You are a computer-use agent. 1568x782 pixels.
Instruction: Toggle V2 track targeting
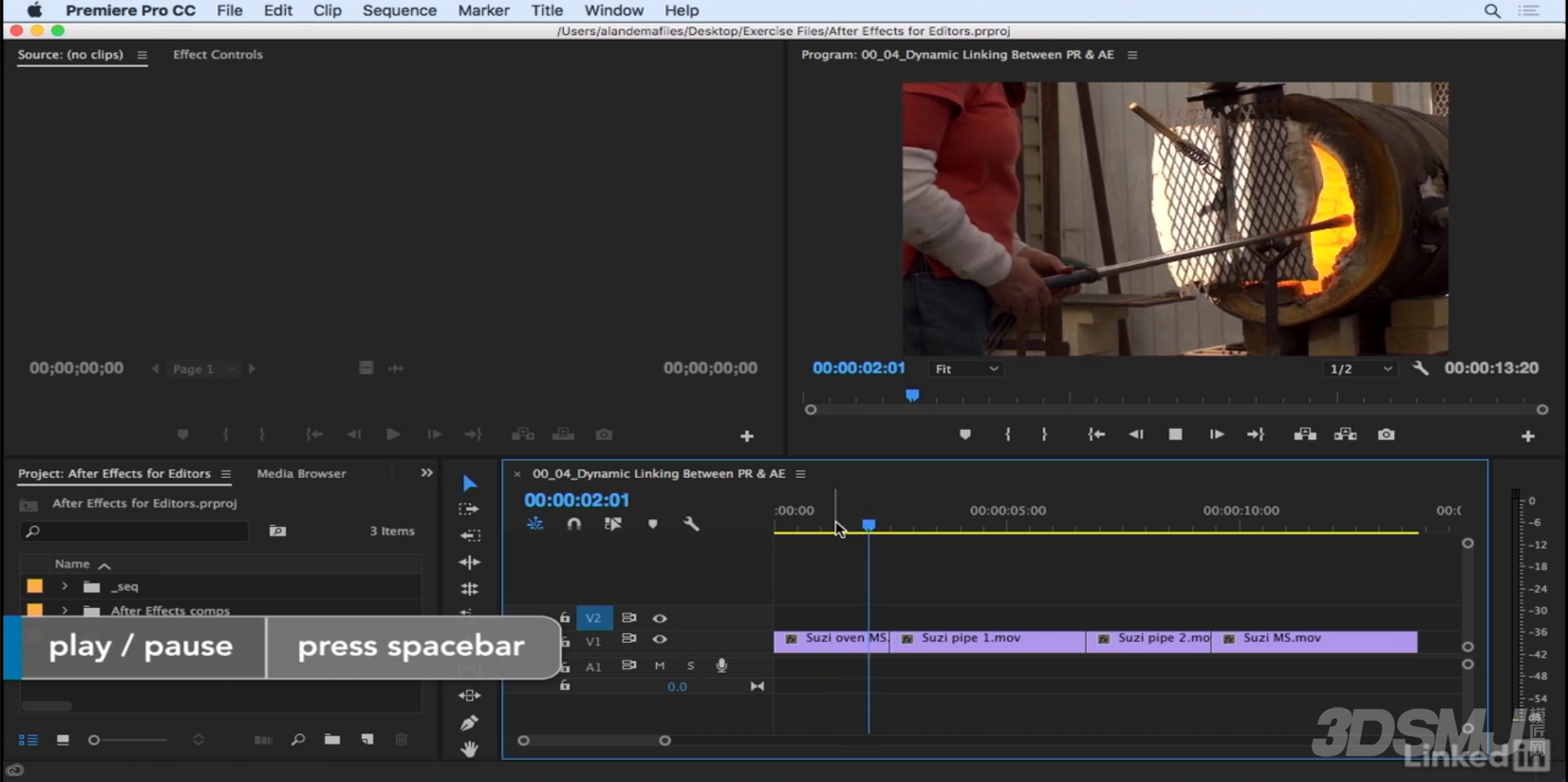pyautogui.click(x=593, y=619)
